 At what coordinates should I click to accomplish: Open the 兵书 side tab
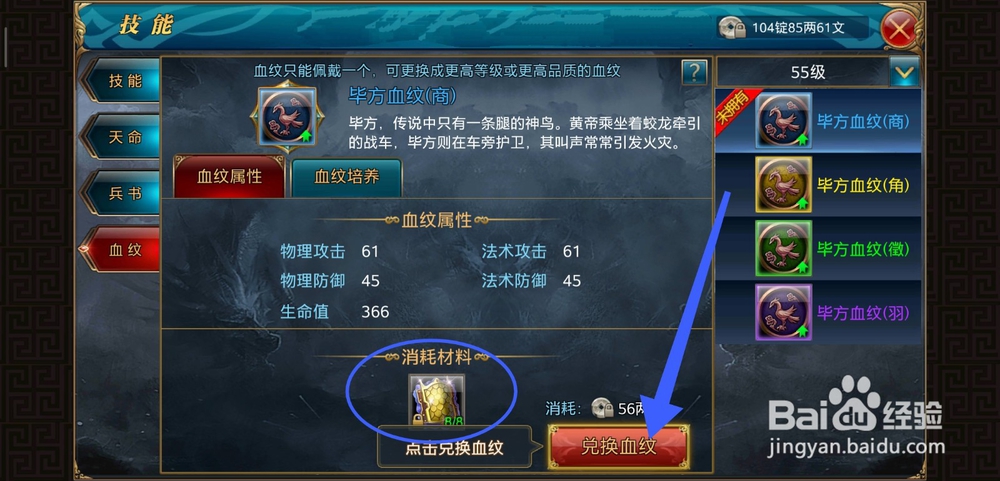click(x=122, y=193)
